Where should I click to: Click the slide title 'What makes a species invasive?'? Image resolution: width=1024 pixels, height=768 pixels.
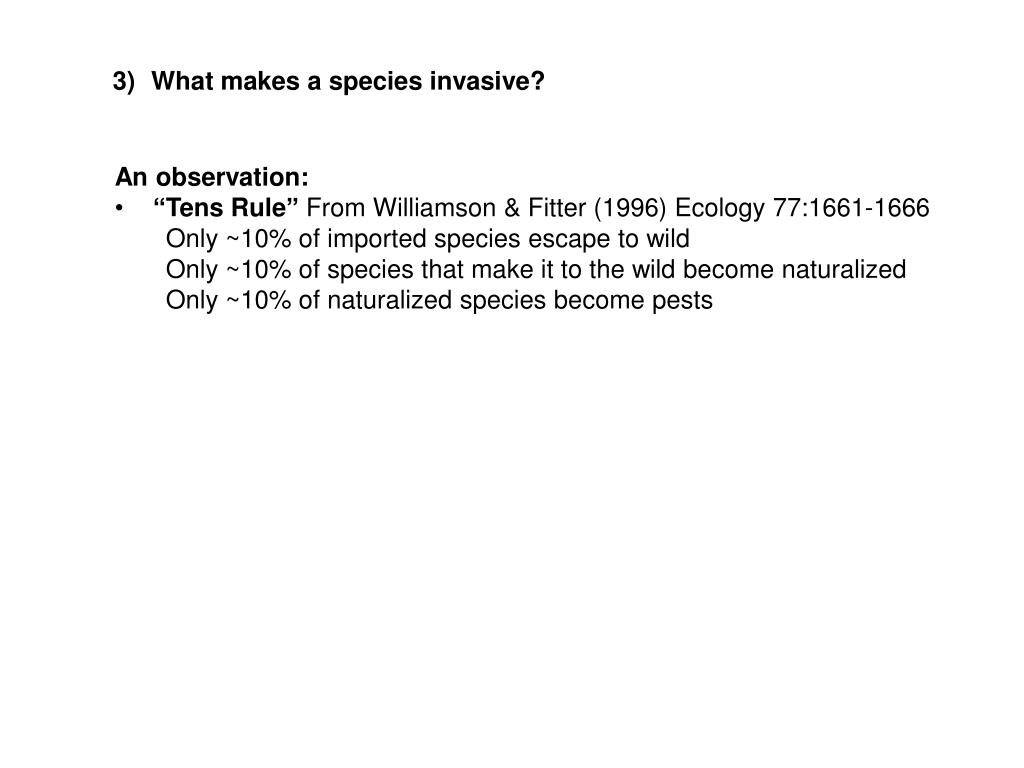347,82
